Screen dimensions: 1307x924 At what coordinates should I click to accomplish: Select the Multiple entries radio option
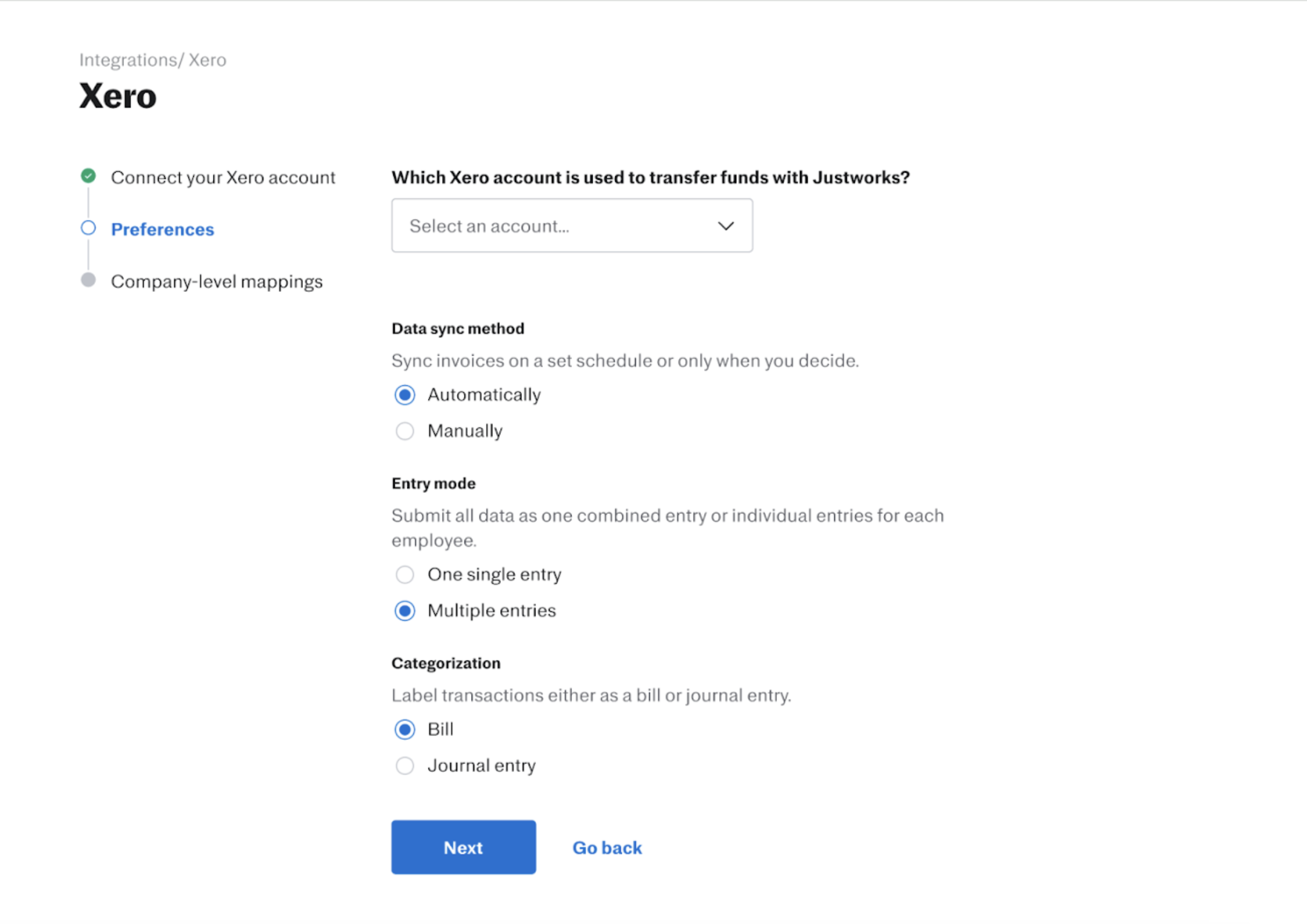(x=405, y=610)
